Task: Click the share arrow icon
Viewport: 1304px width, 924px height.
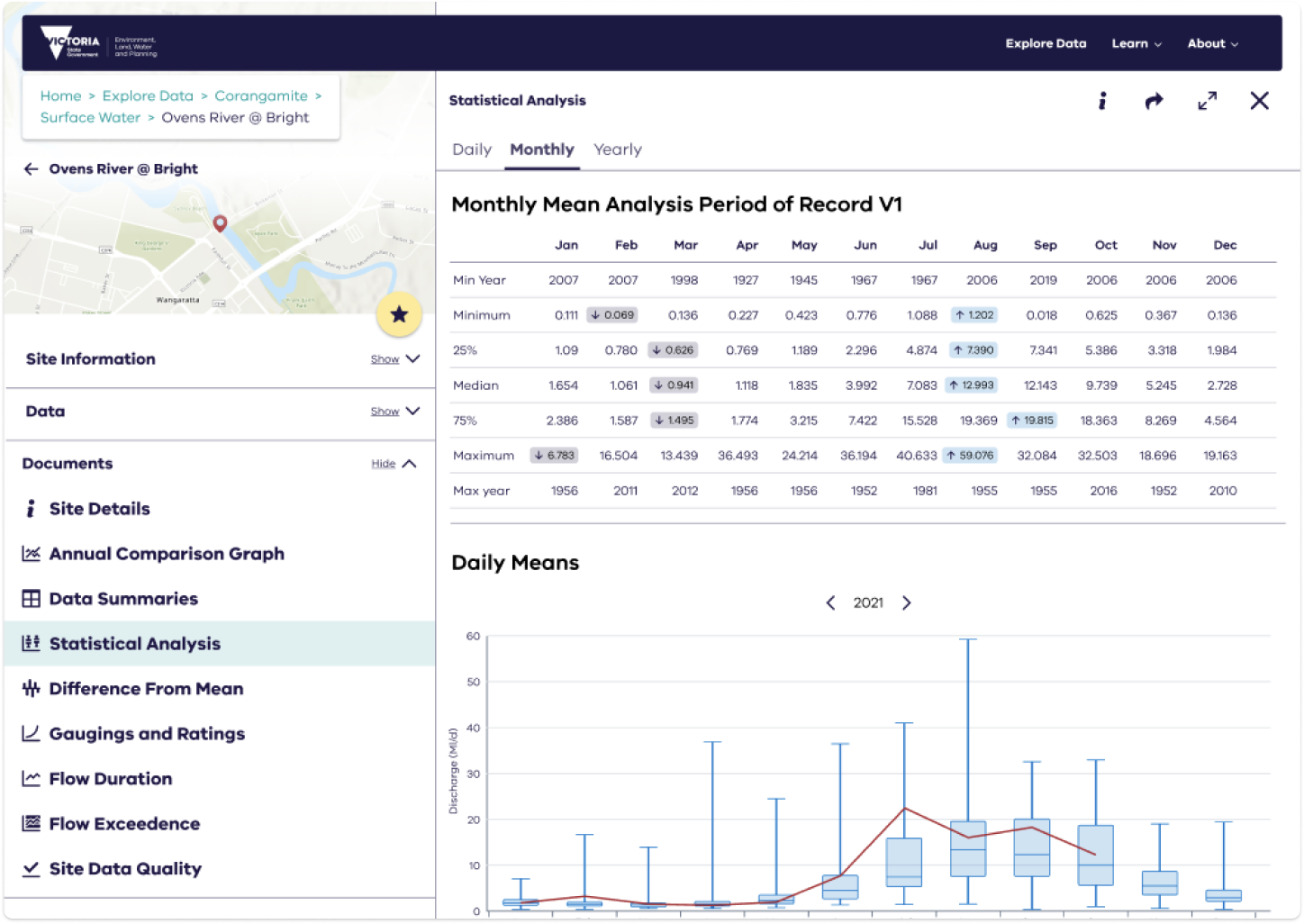Action: [1154, 101]
